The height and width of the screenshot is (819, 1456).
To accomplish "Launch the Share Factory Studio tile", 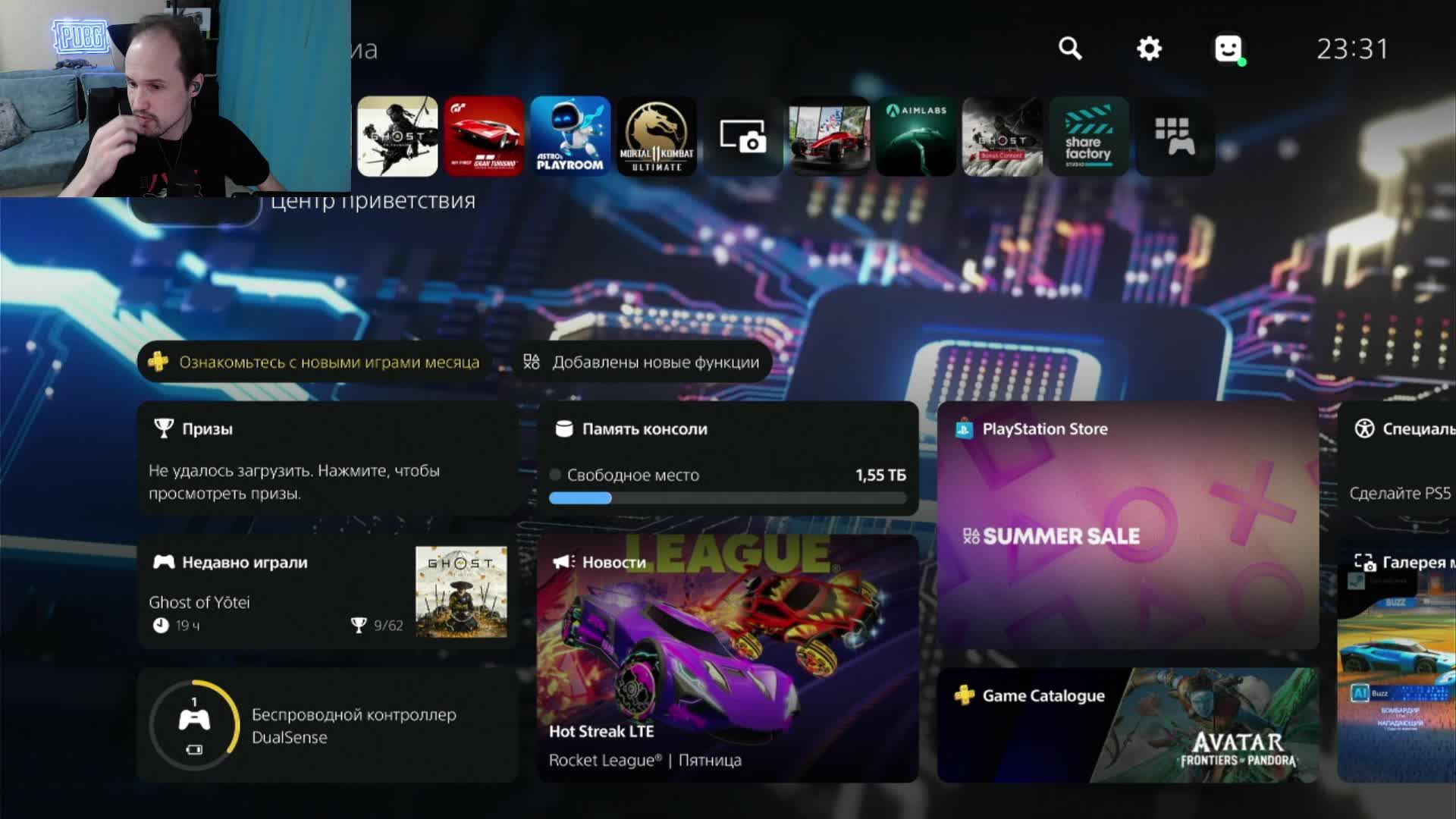I will click(1089, 136).
